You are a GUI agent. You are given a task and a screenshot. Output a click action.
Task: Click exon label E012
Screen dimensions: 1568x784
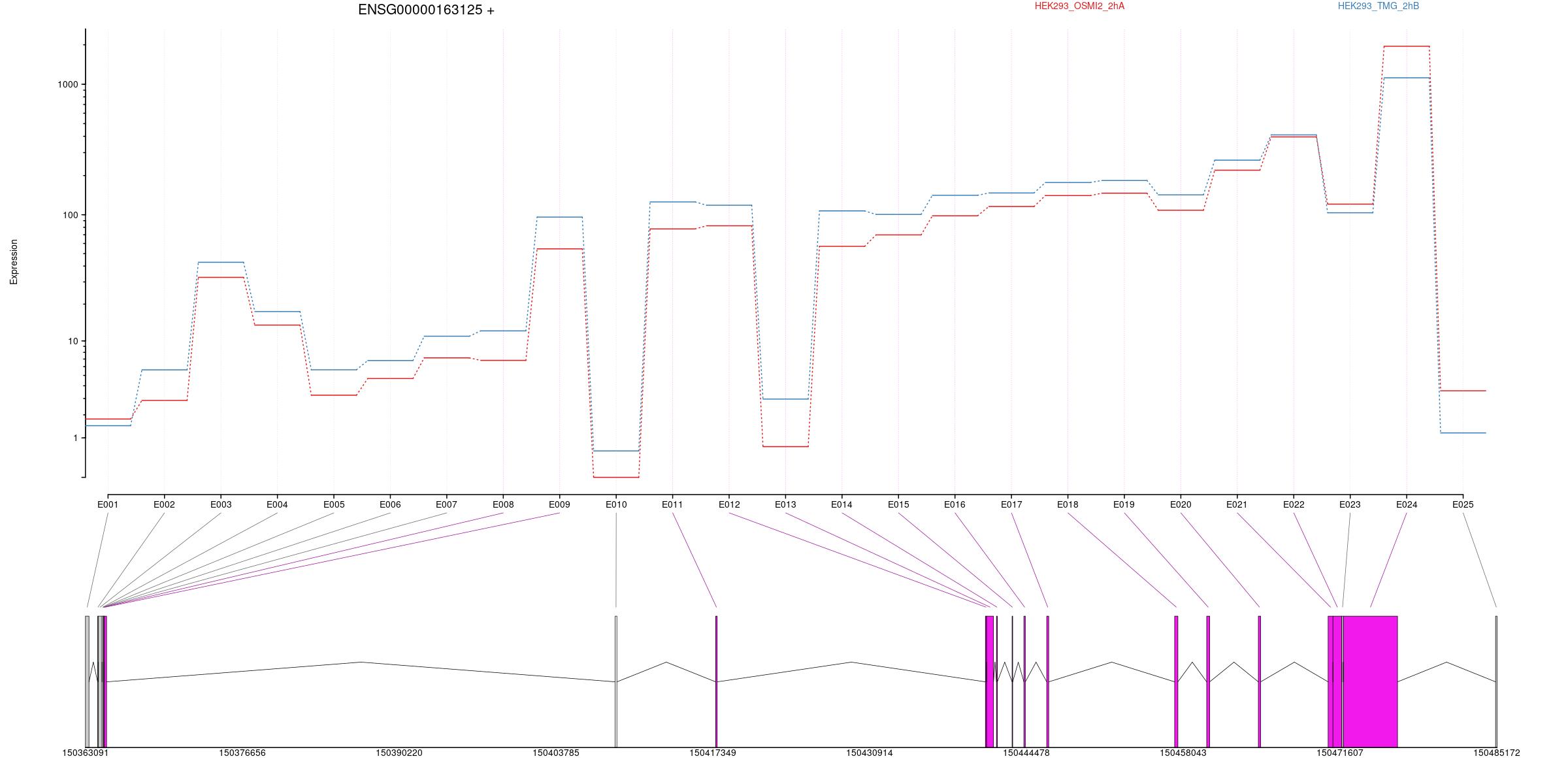point(729,504)
